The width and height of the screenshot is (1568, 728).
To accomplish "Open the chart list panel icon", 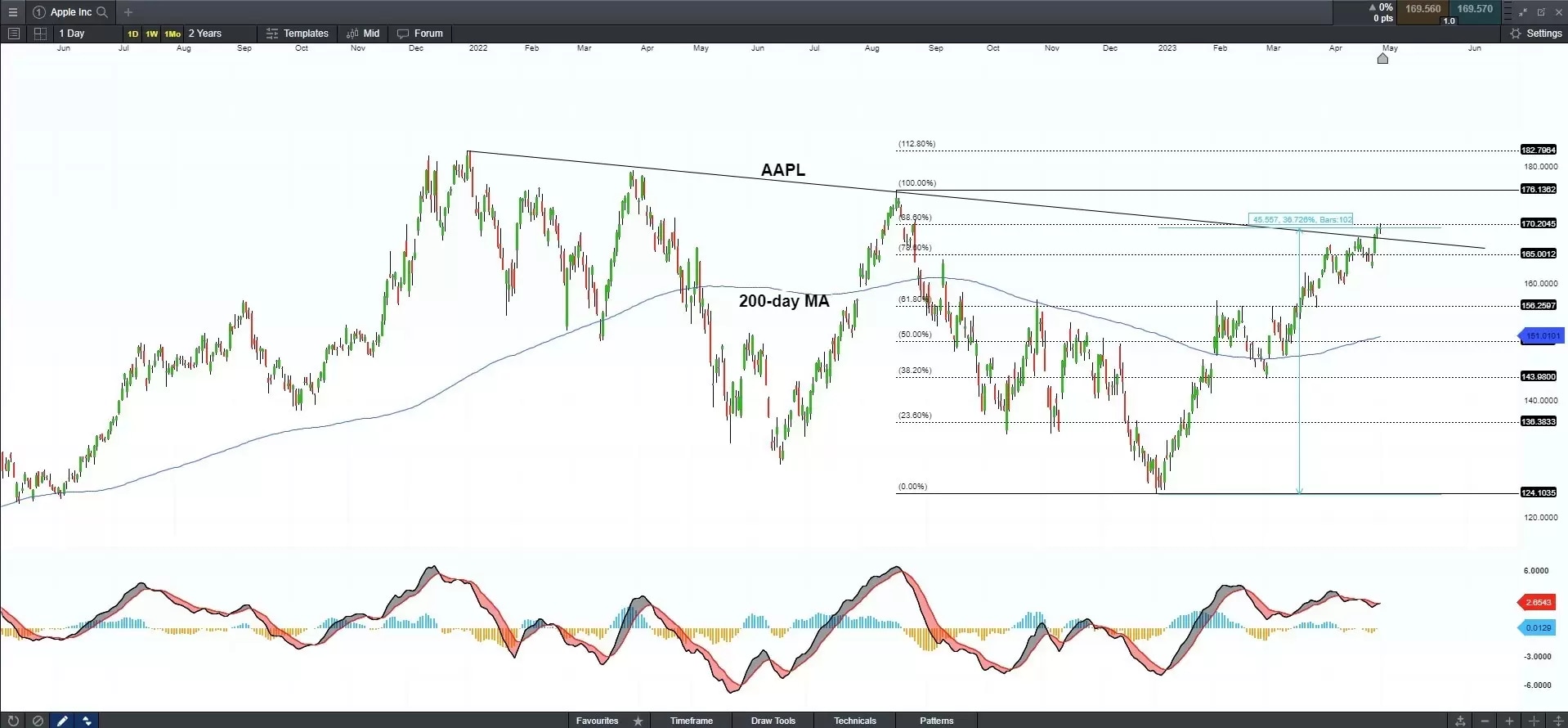I will coord(13,34).
